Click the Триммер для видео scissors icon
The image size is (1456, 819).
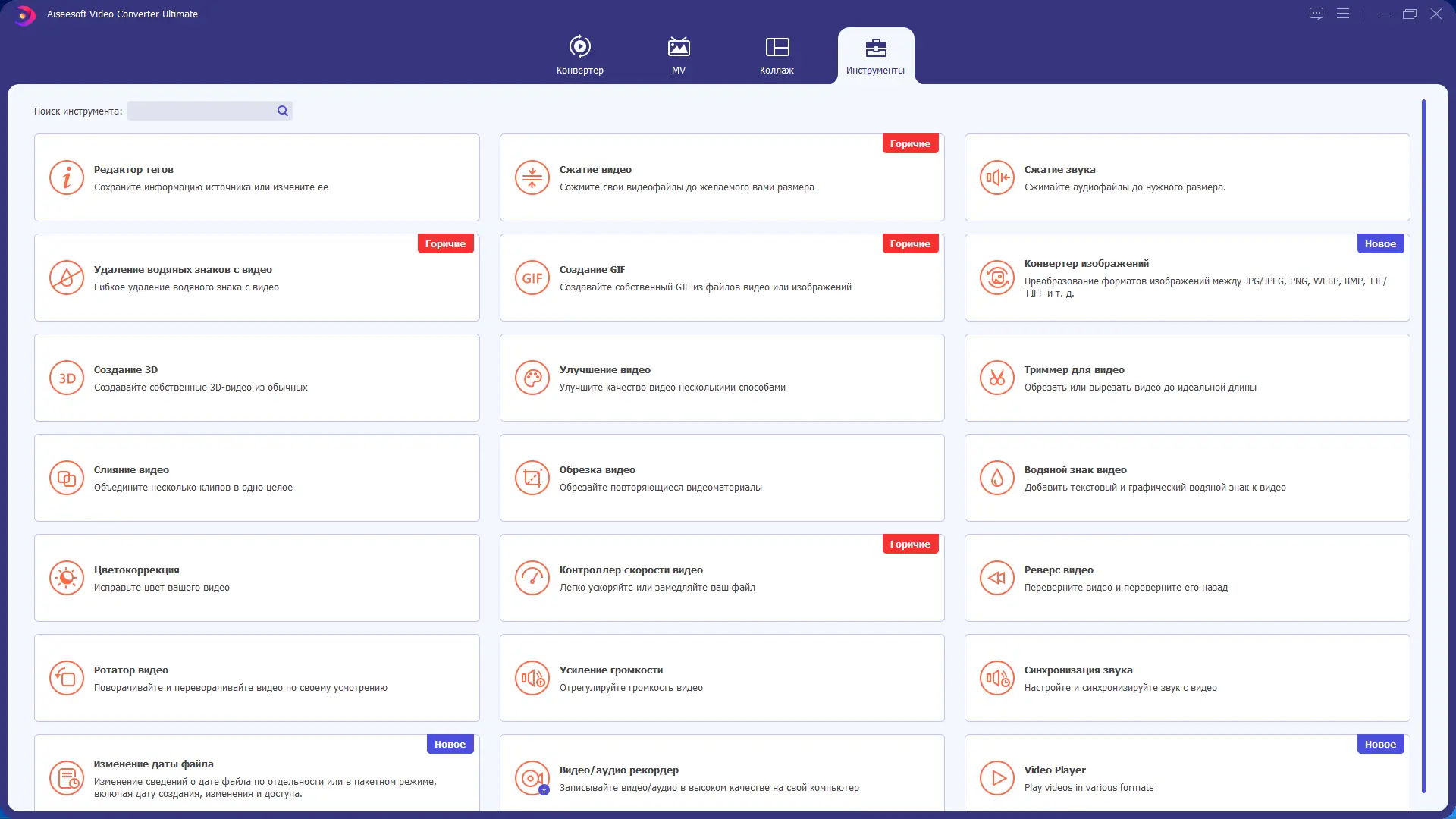click(996, 378)
